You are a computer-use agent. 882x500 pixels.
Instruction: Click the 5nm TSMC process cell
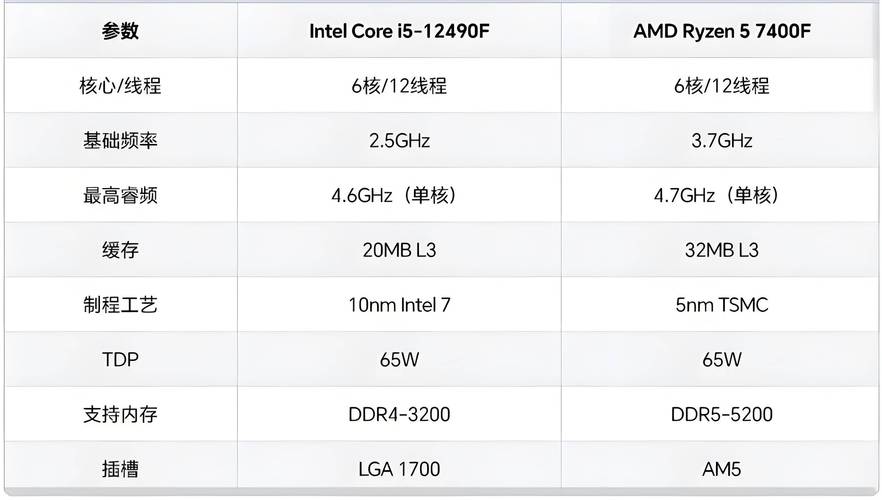(x=721, y=305)
